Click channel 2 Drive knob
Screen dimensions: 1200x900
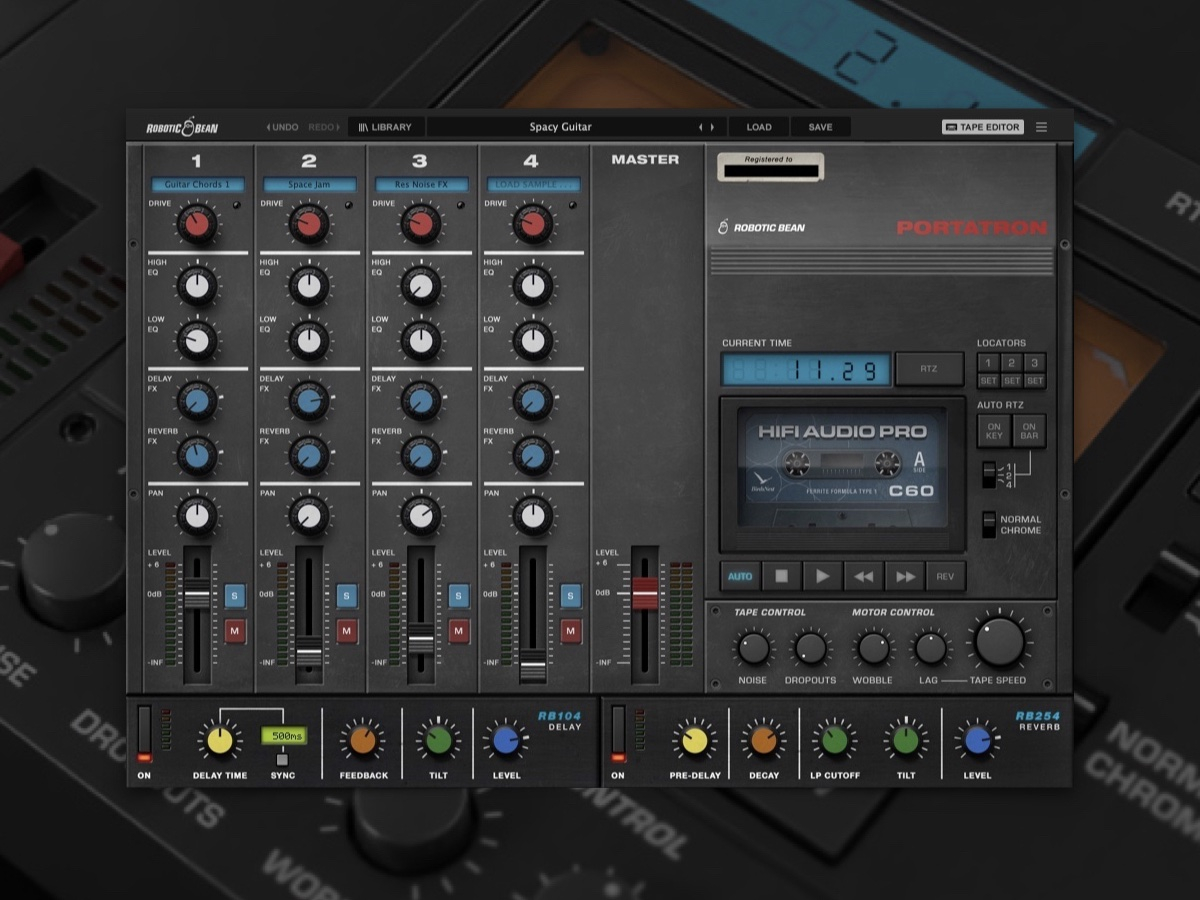click(x=309, y=223)
